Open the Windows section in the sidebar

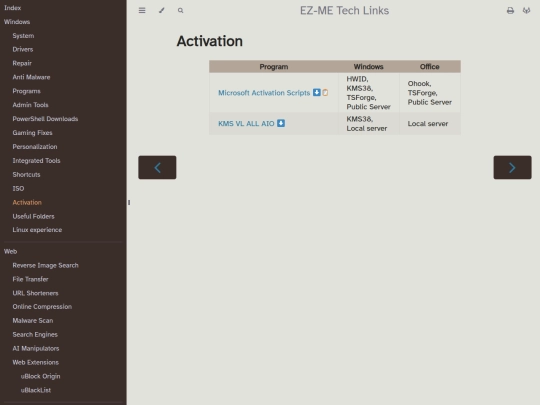(x=17, y=22)
